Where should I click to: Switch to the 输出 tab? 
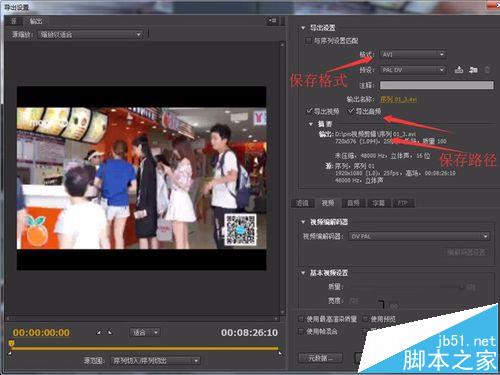(36, 21)
